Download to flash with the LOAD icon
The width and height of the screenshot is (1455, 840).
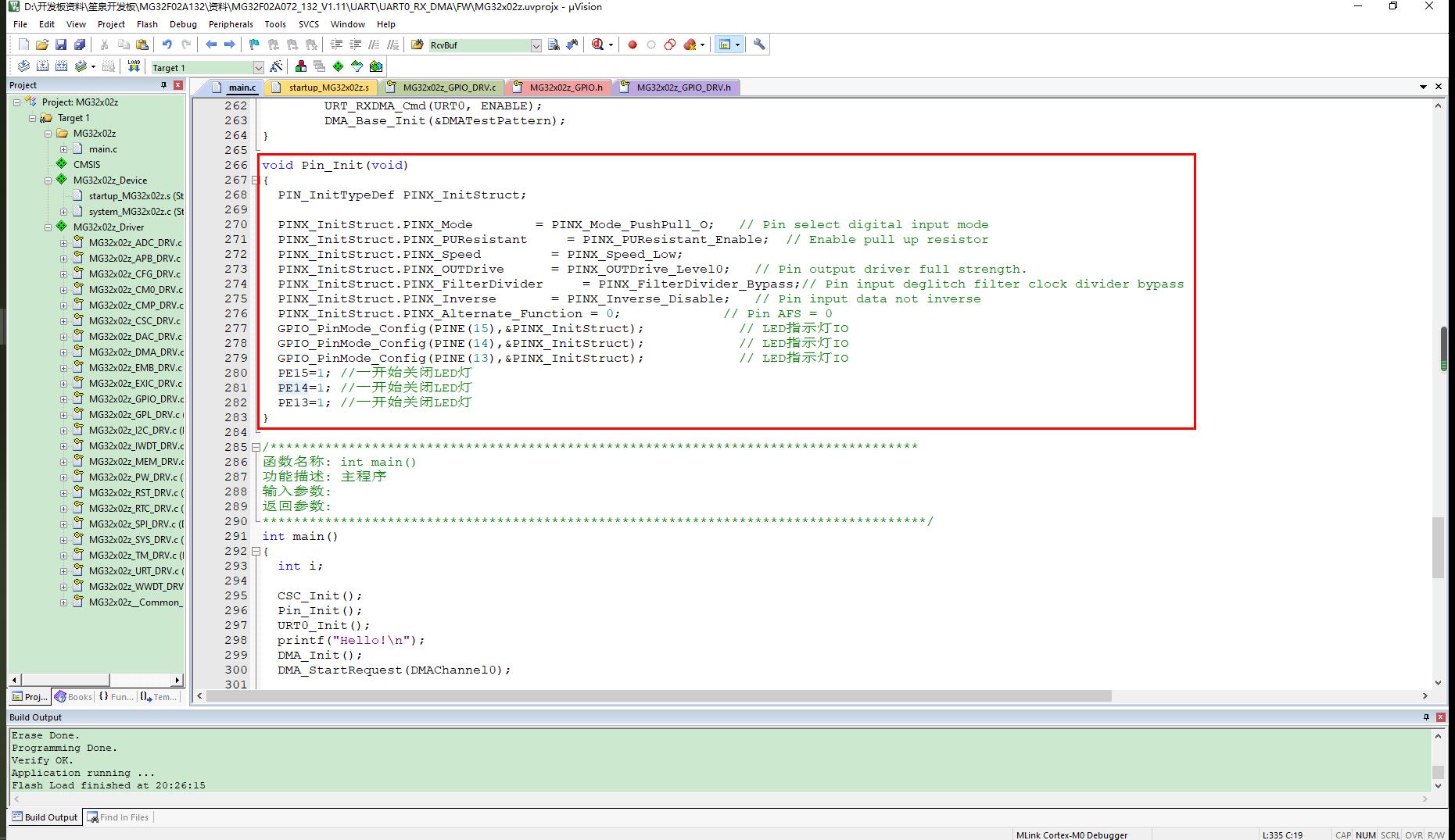pyautogui.click(x=134, y=66)
